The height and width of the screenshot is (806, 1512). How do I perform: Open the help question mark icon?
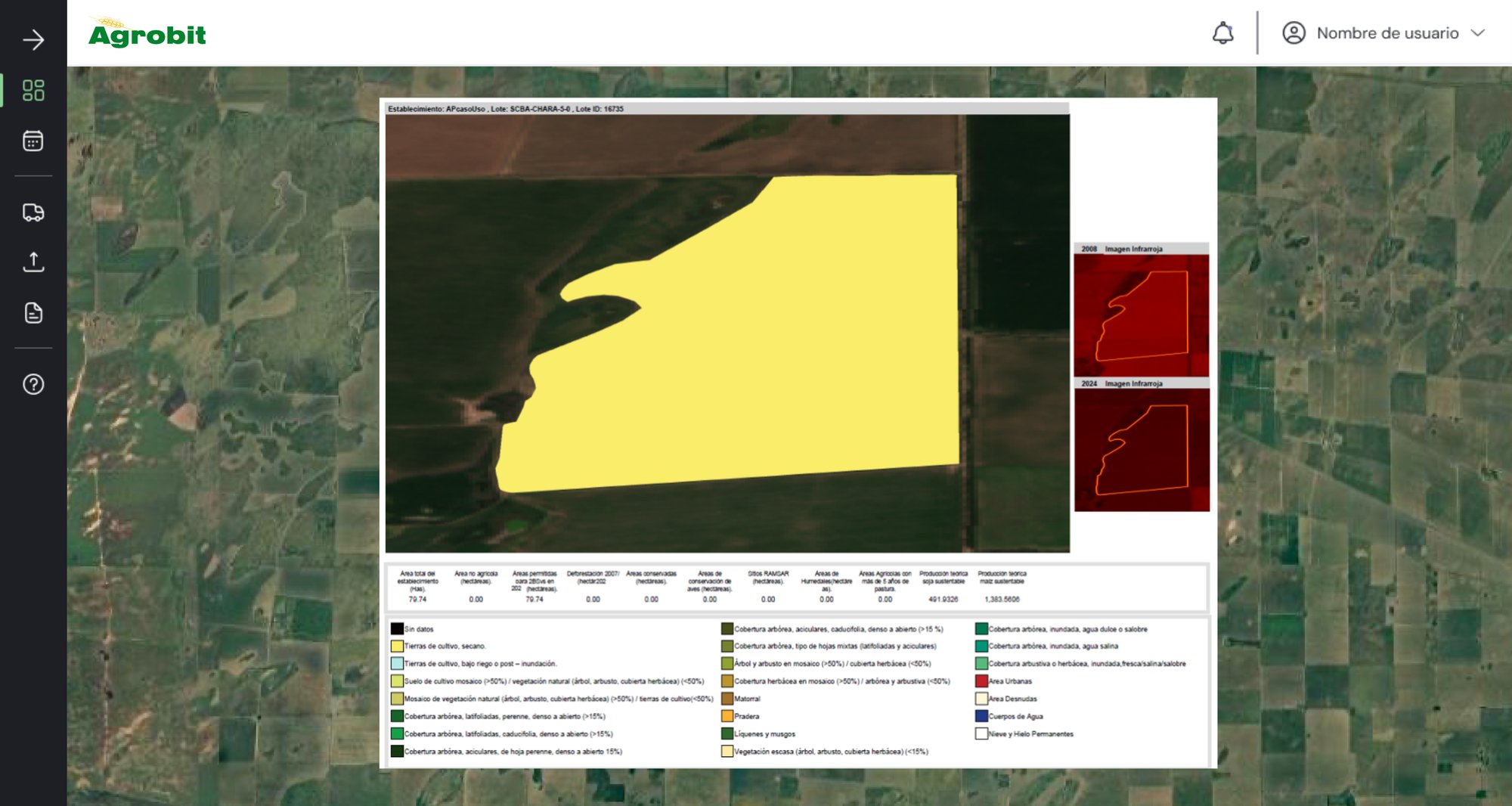click(x=33, y=384)
